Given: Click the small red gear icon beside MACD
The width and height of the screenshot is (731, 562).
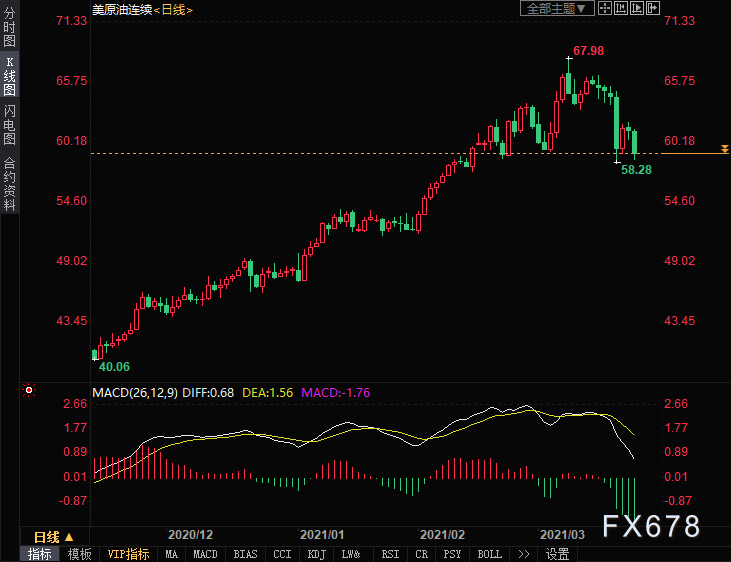Looking at the screenshot, I should click(29, 391).
